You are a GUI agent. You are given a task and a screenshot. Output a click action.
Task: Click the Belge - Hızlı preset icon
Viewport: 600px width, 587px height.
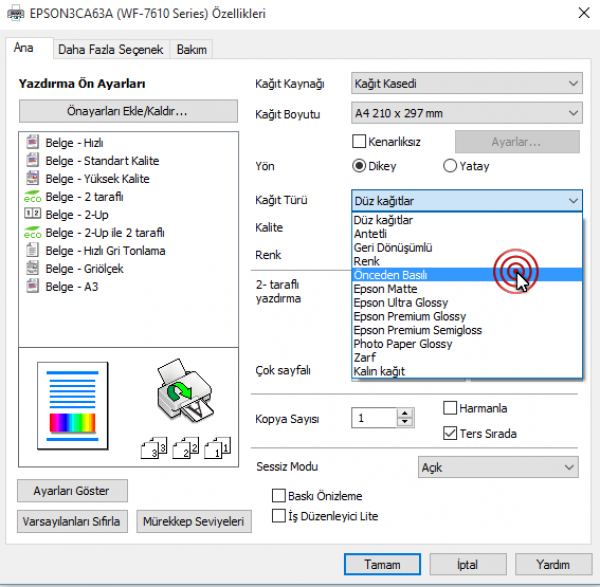click(x=33, y=142)
